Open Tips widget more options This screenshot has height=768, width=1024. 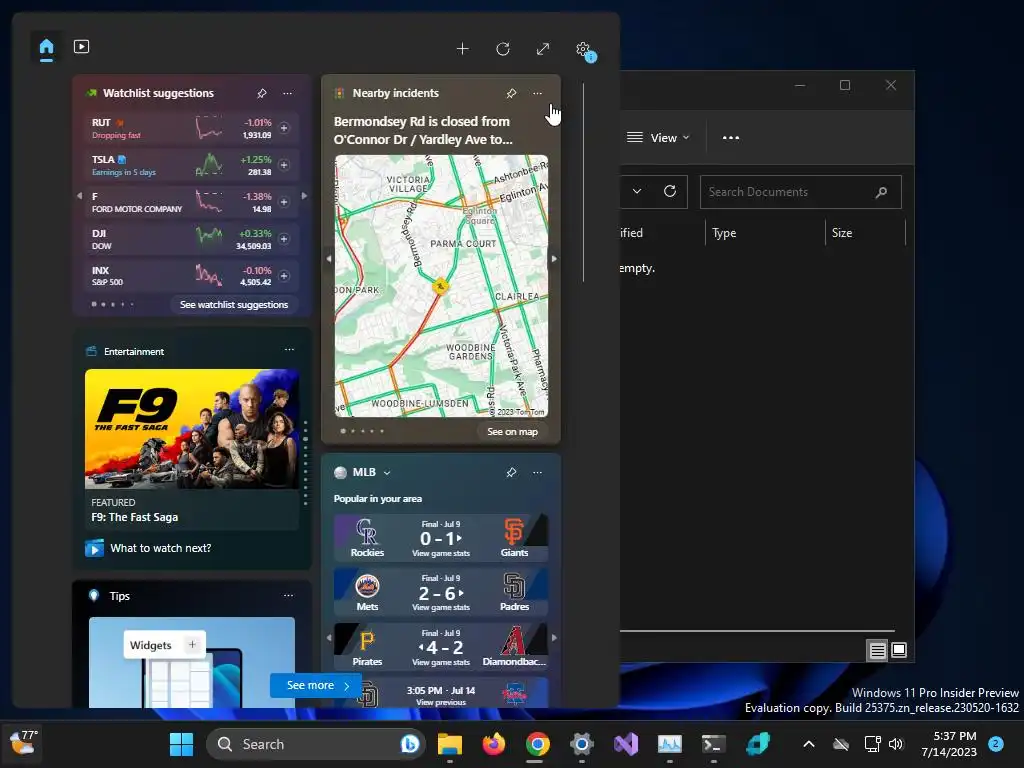(x=289, y=596)
